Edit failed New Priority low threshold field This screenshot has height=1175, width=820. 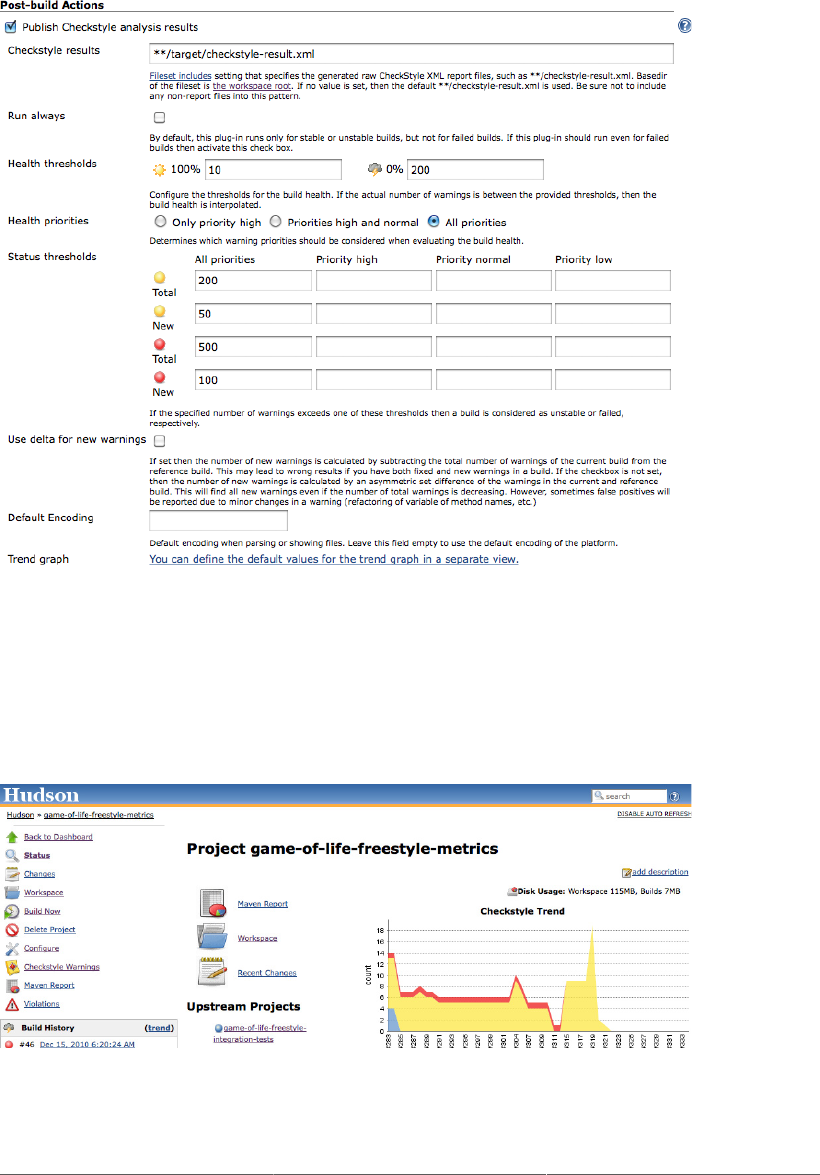click(612, 379)
